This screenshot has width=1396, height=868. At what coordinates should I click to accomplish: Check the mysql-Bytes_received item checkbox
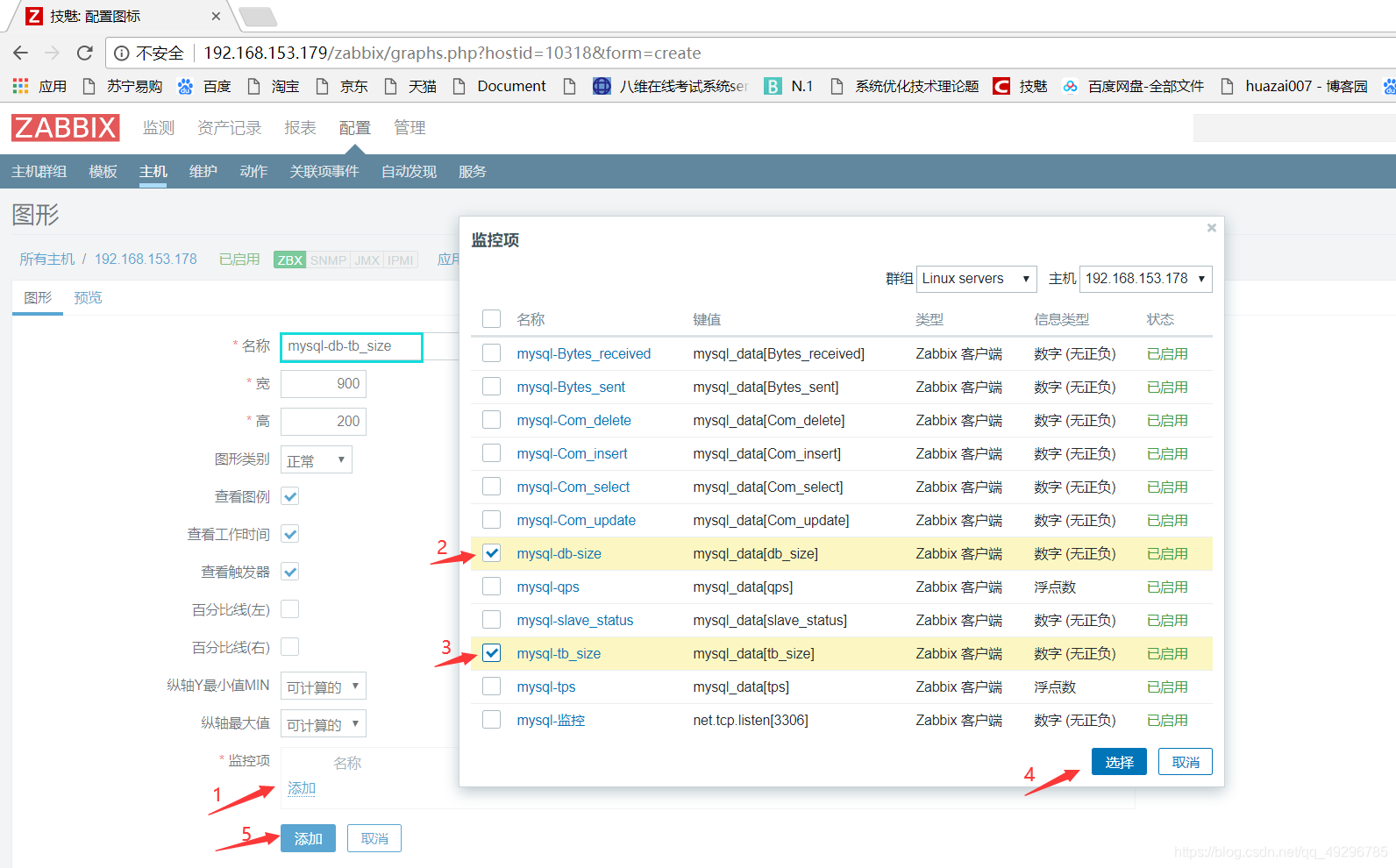coord(492,352)
